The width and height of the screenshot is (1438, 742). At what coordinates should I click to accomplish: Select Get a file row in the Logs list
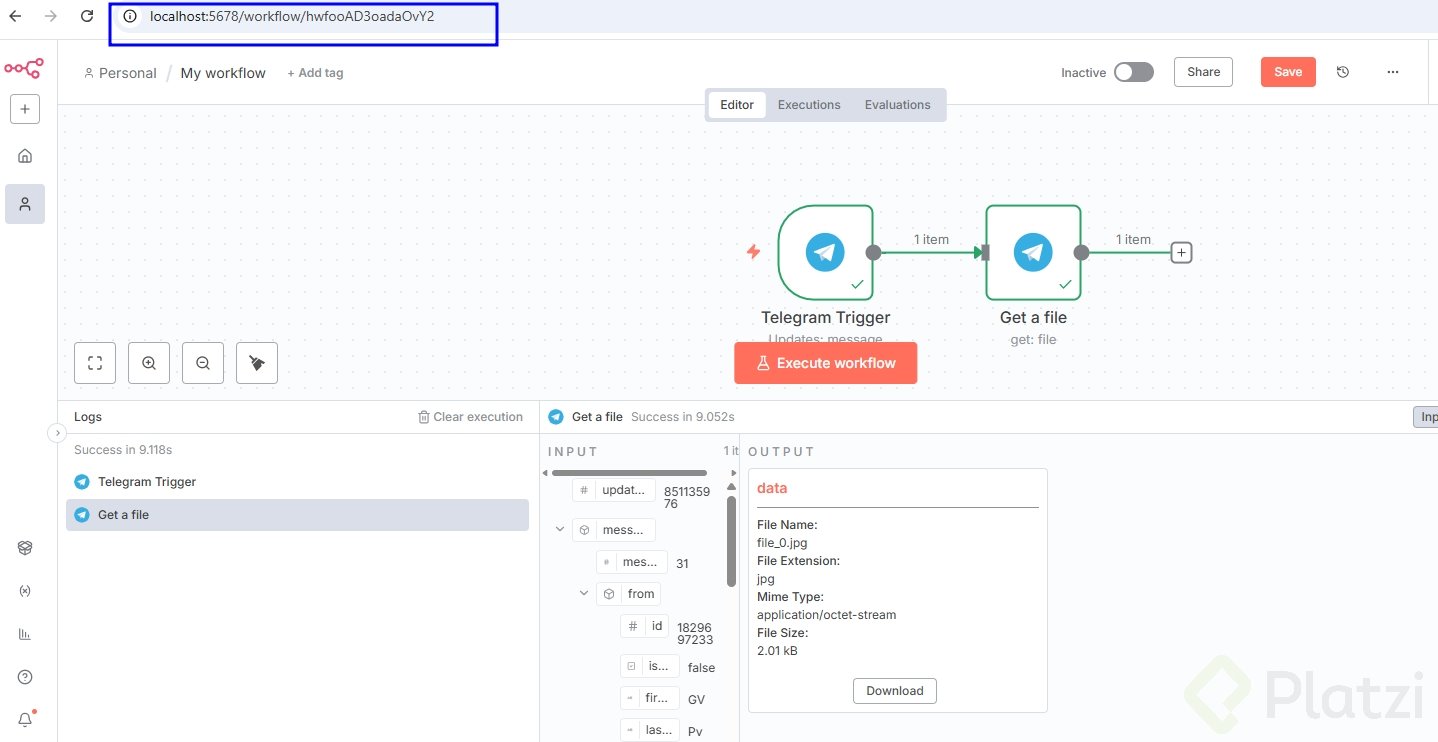[x=297, y=515]
